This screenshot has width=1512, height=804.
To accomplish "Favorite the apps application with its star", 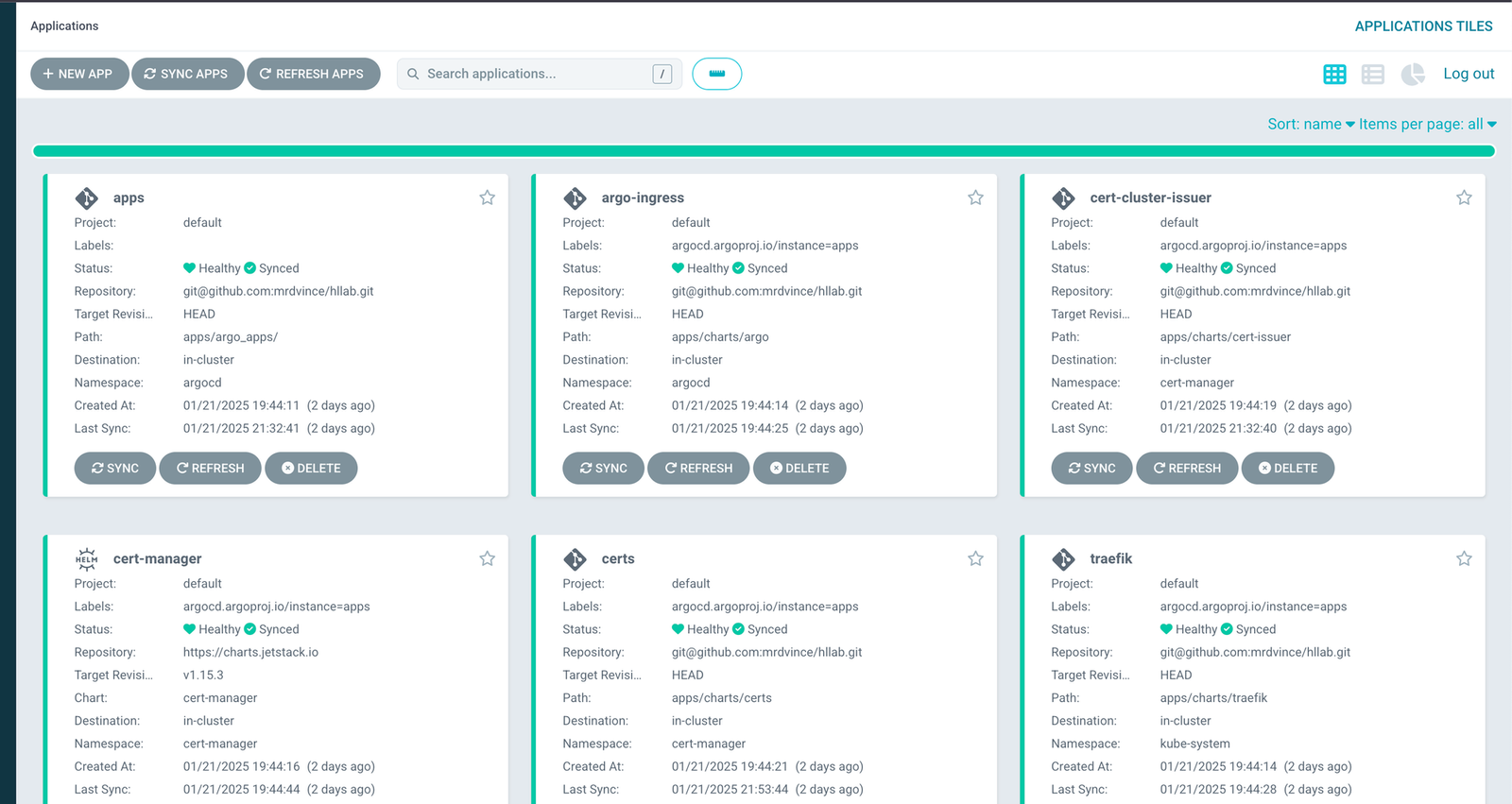I will tap(487, 197).
